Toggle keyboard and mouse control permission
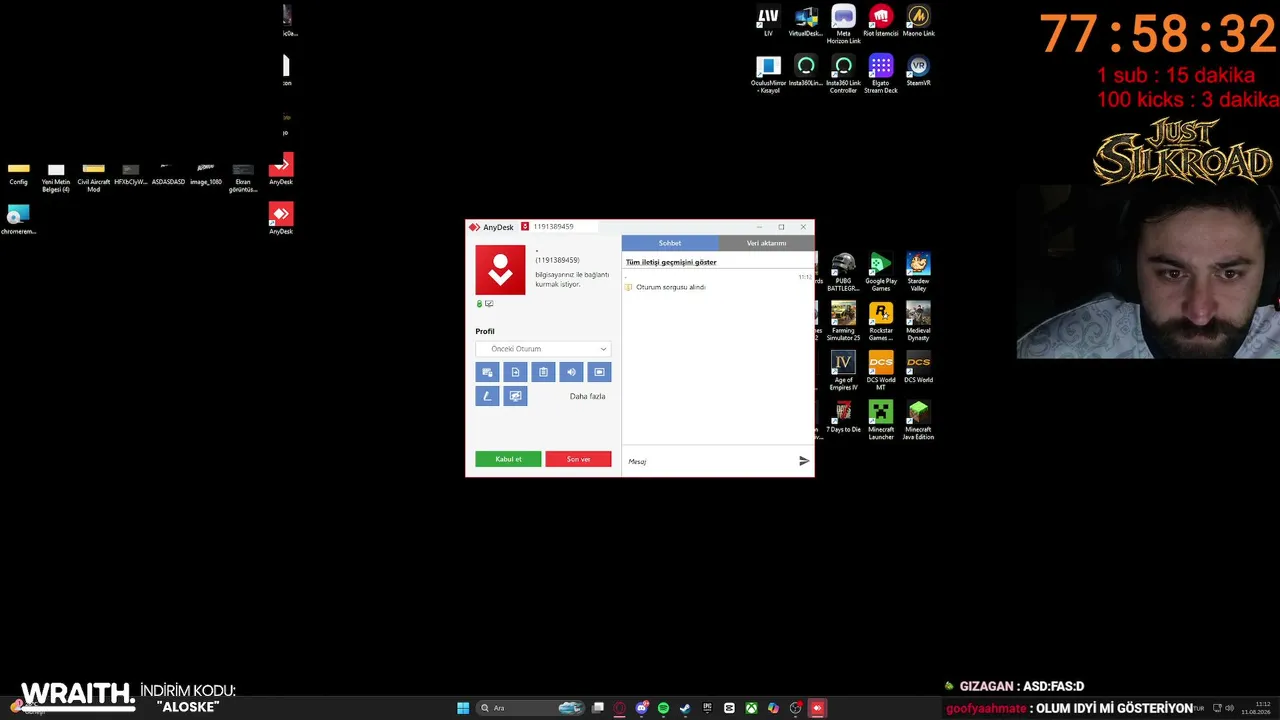Image resolution: width=1280 pixels, height=720 pixels. (x=487, y=372)
